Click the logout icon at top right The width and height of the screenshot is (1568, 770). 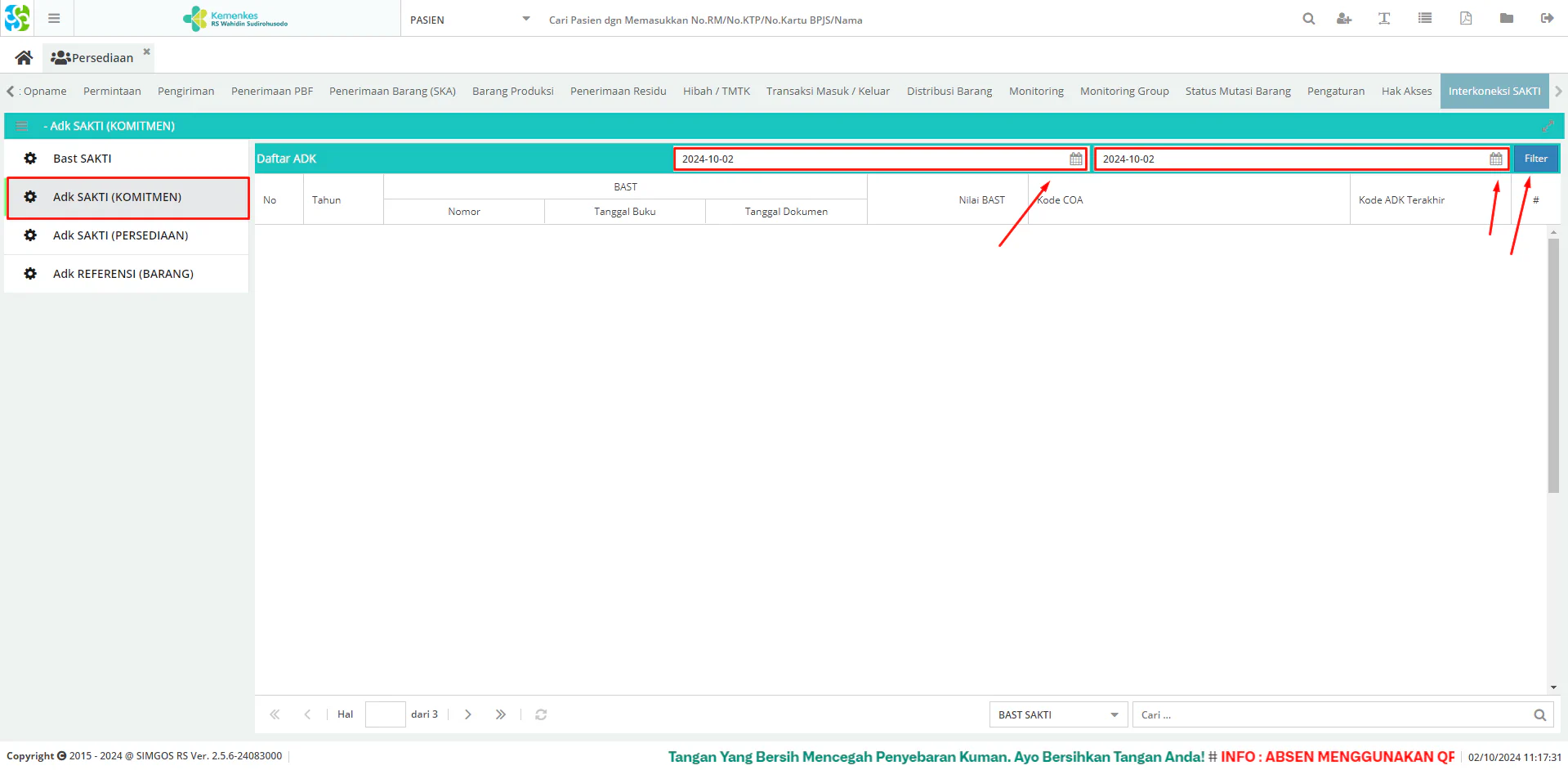pyautogui.click(x=1547, y=19)
